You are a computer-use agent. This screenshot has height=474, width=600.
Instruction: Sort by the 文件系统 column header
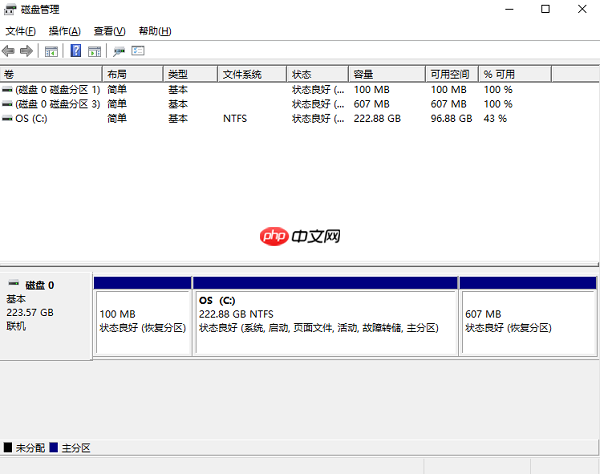pos(252,74)
